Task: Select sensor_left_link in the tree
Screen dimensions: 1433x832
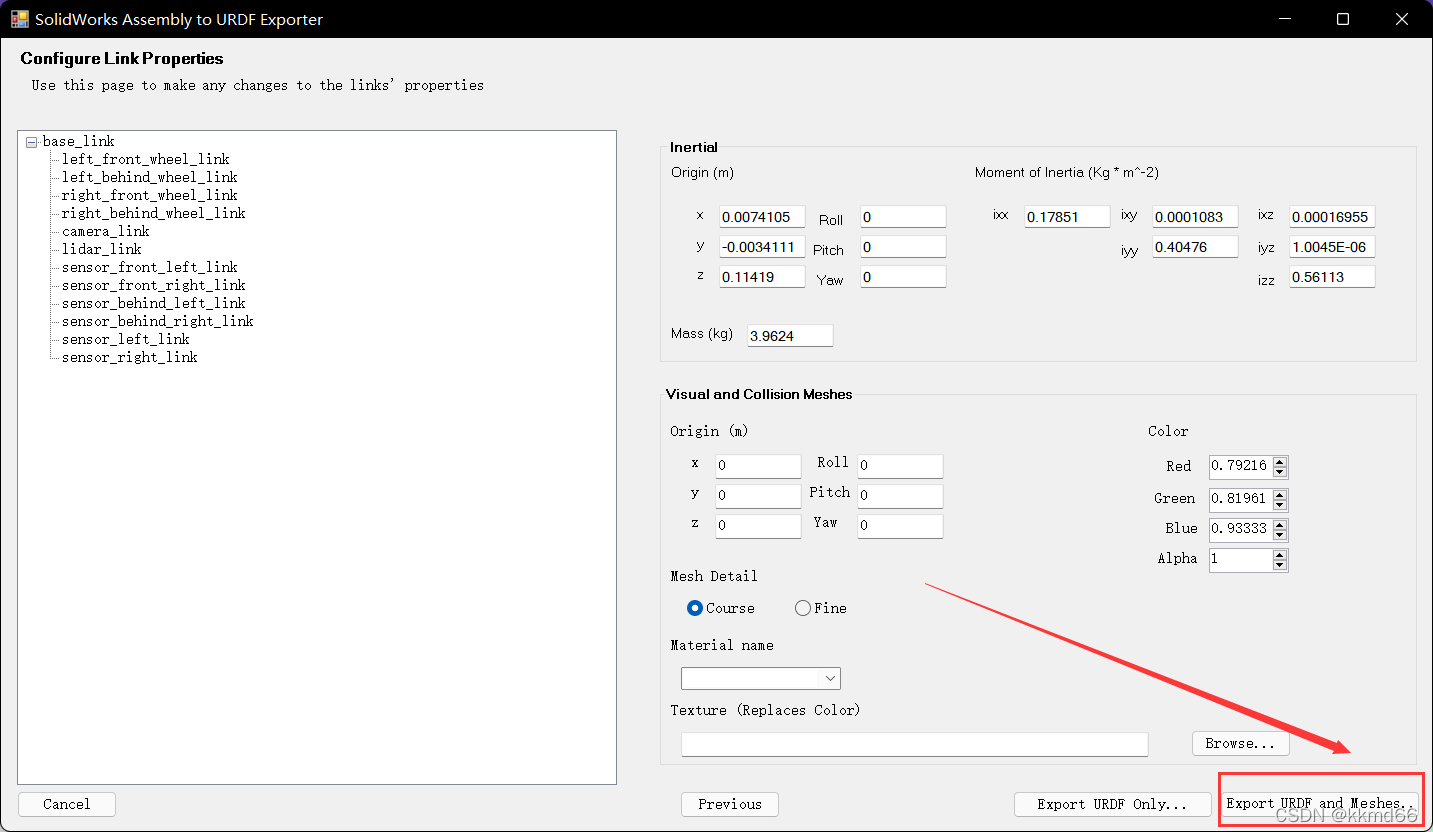Action: pyautogui.click(x=126, y=339)
